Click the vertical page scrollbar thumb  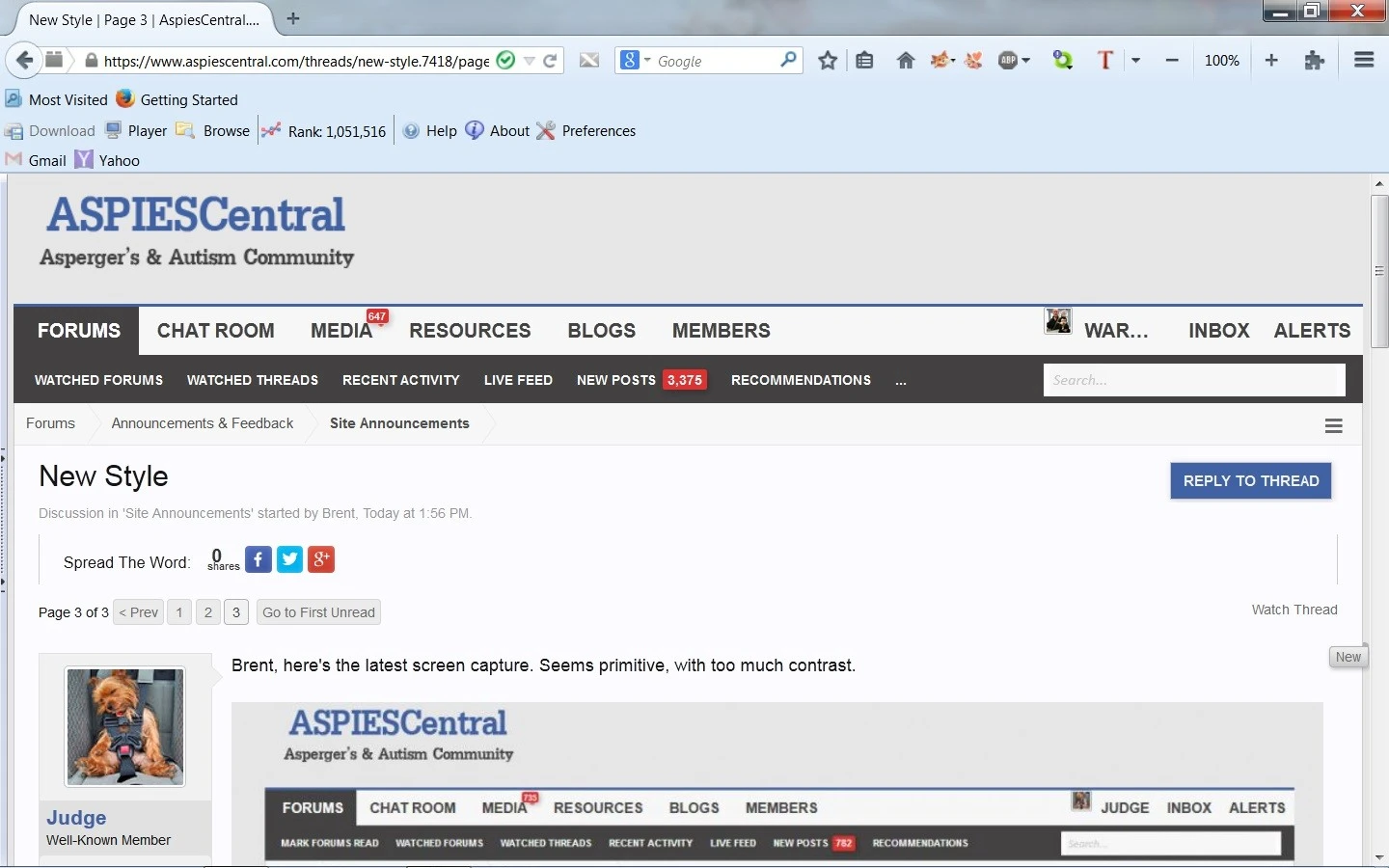(1379, 271)
